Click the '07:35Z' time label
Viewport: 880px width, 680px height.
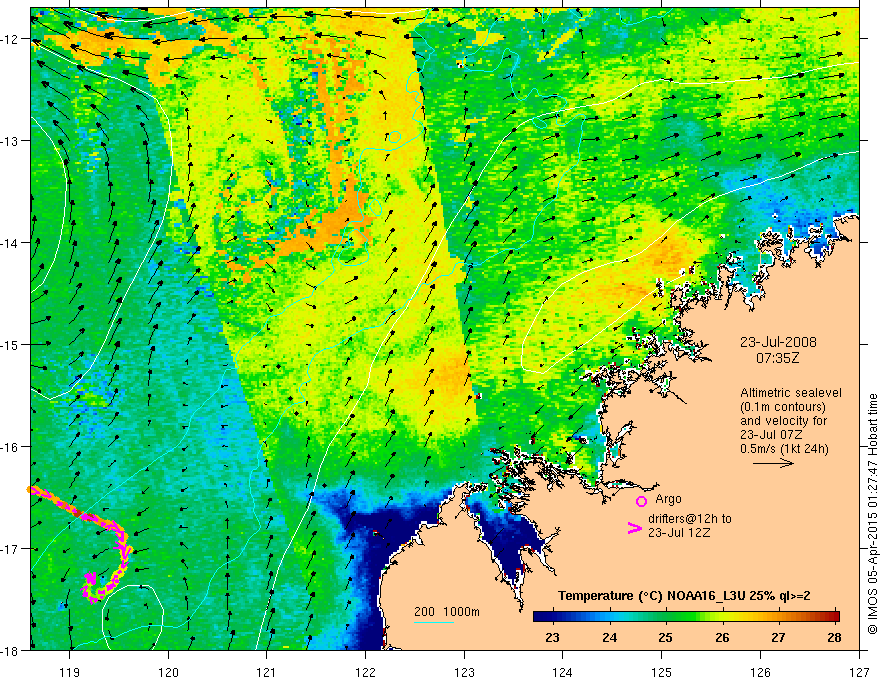(777, 358)
